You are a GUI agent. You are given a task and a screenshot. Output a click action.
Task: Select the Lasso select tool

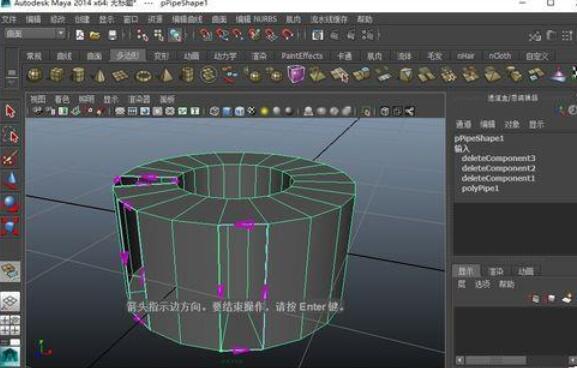11,136
